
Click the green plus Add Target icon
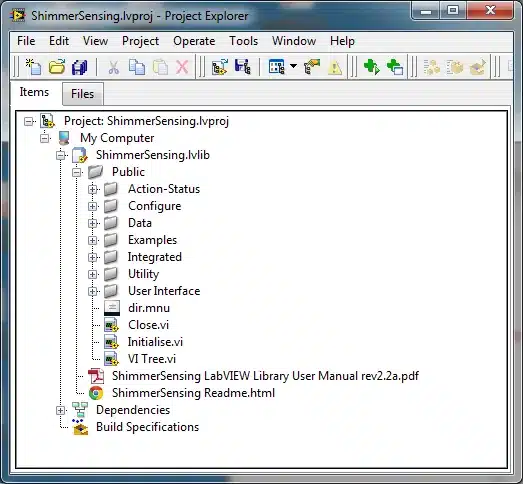[372, 67]
